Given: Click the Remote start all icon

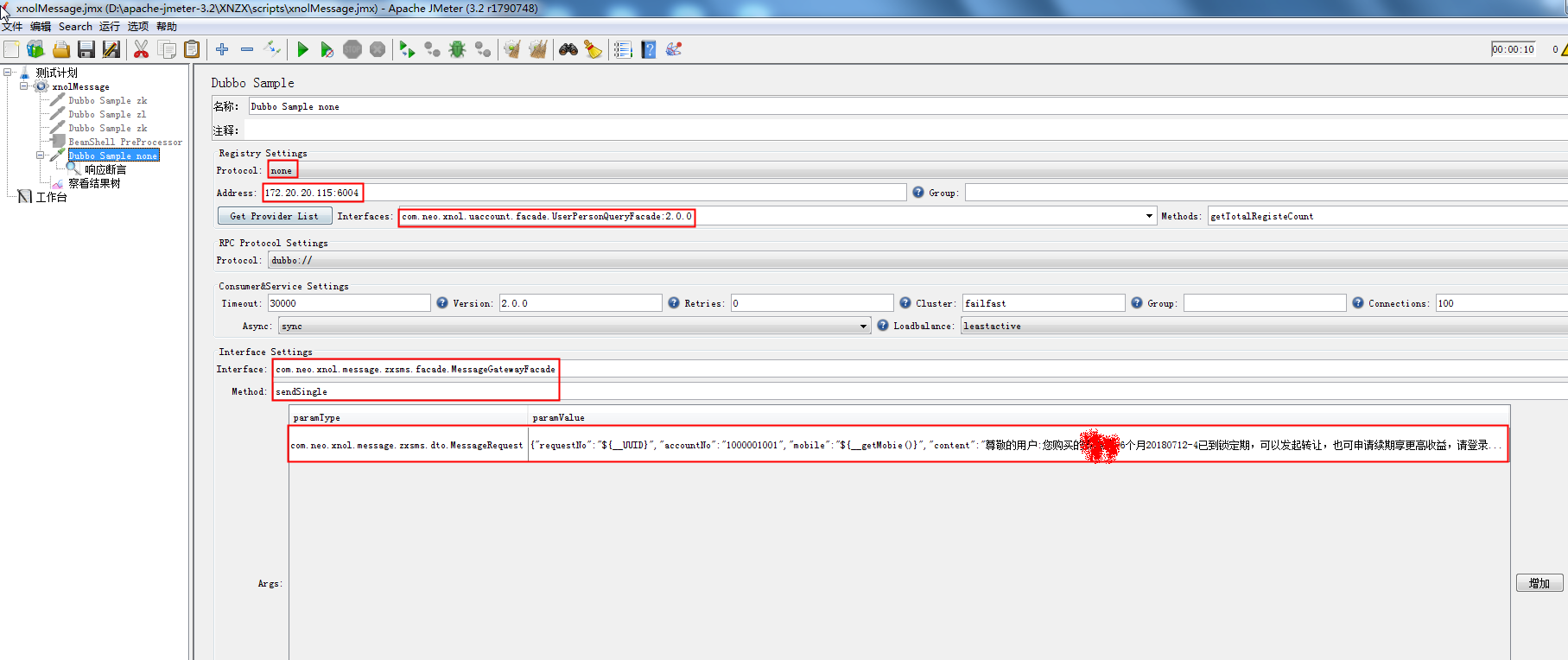Looking at the screenshot, I should [407, 49].
